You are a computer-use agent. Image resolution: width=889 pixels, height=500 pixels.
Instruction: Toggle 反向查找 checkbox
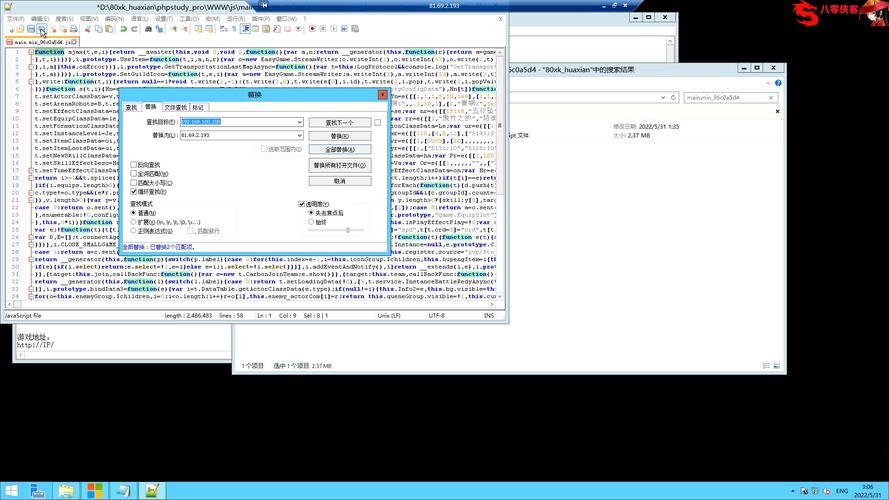[x=134, y=164]
